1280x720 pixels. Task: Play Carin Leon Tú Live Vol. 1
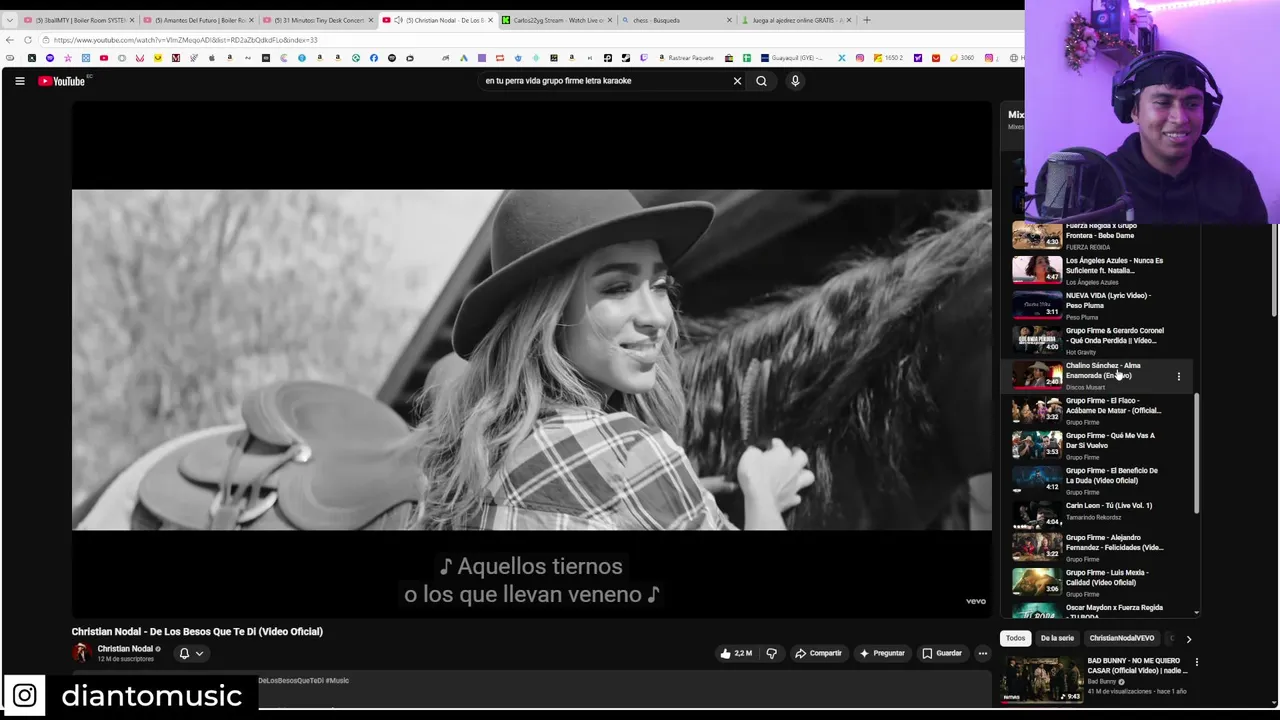point(1100,514)
